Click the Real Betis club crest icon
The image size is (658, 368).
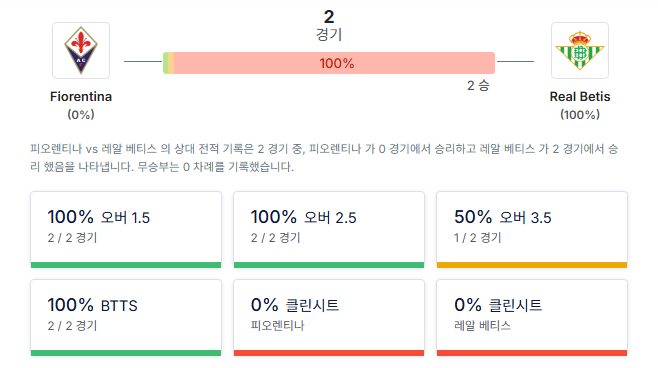[x=580, y=50]
